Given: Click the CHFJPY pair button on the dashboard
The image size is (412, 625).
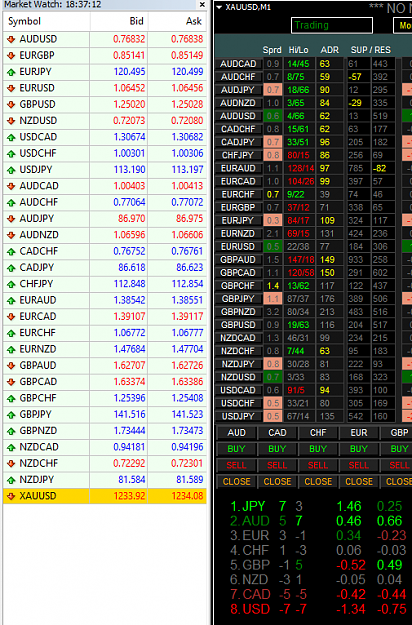Looking at the screenshot, I should tap(238, 155).
